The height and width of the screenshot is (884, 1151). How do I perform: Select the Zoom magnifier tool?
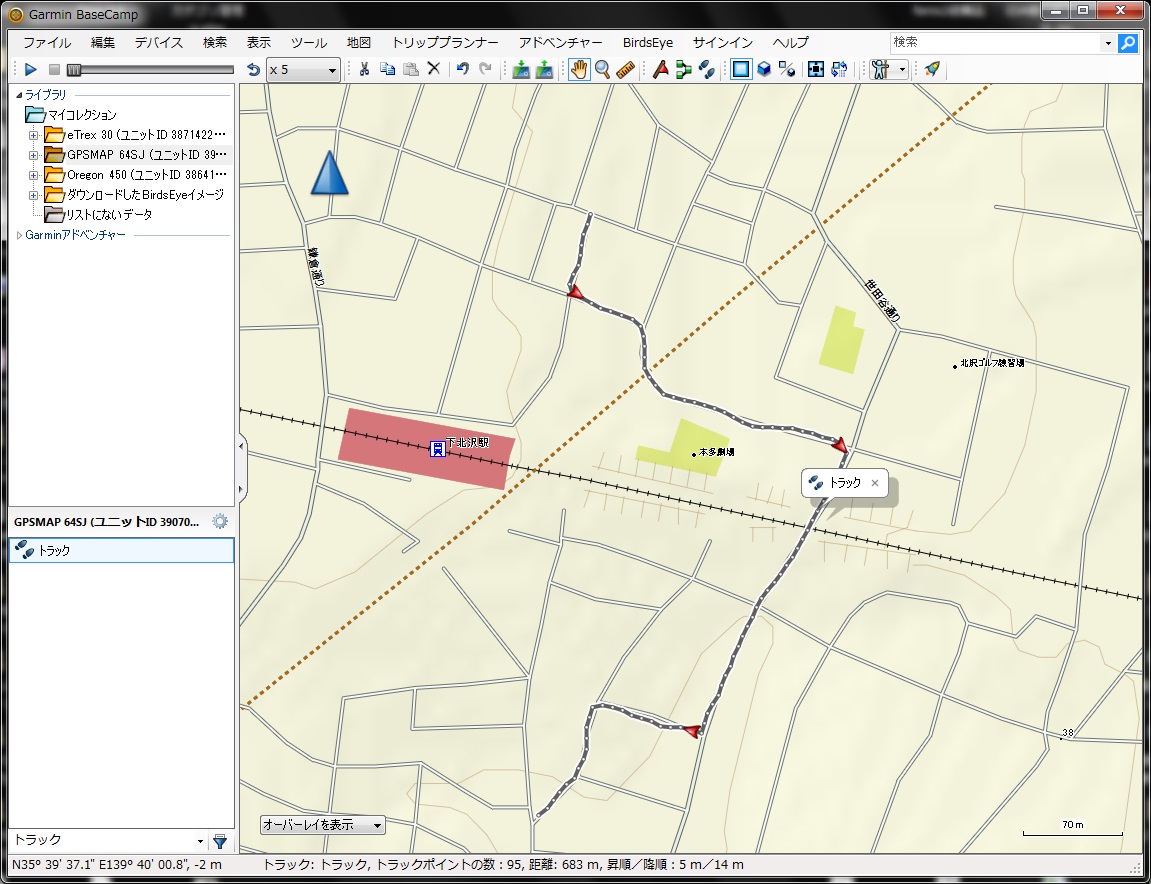(x=603, y=69)
